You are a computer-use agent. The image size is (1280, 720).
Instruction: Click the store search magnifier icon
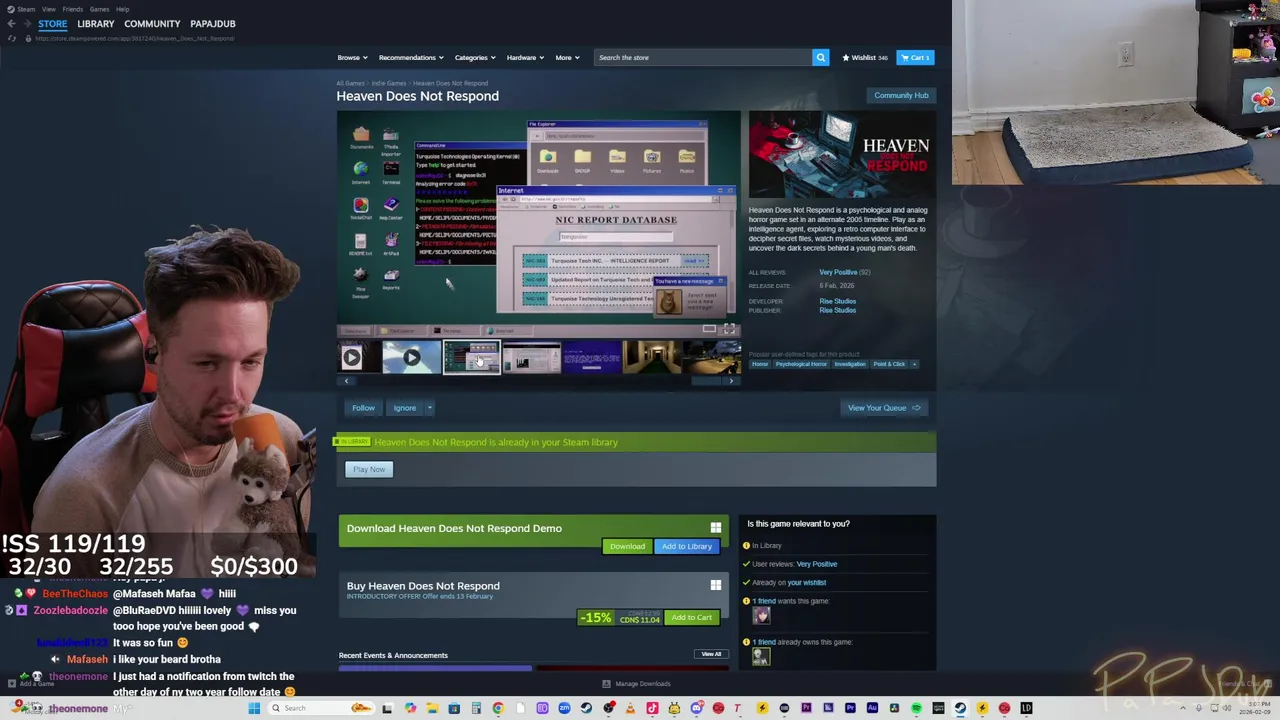[820, 57]
